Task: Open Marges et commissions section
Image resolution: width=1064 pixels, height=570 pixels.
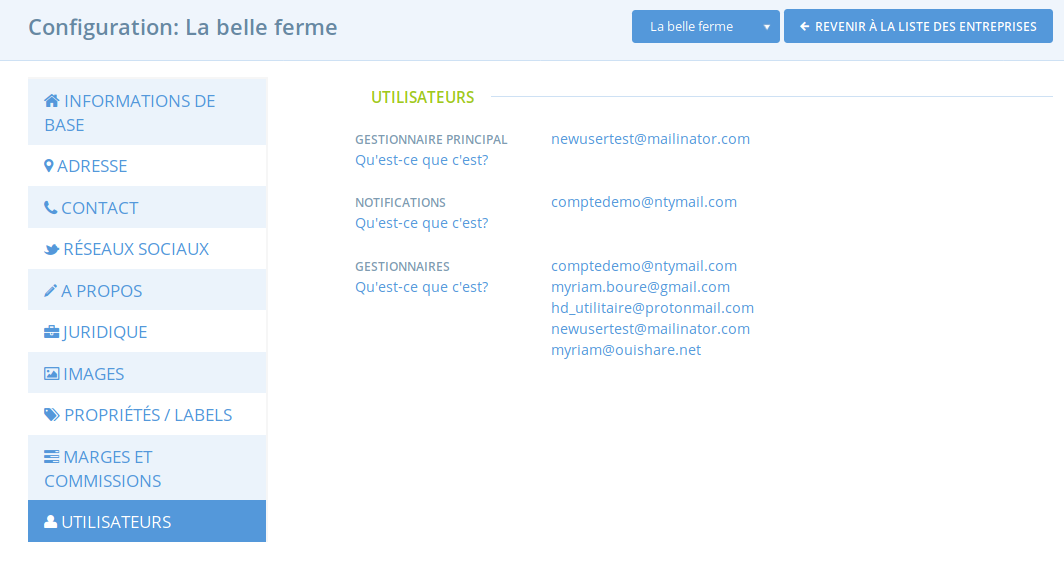Action: coord(147,468)
